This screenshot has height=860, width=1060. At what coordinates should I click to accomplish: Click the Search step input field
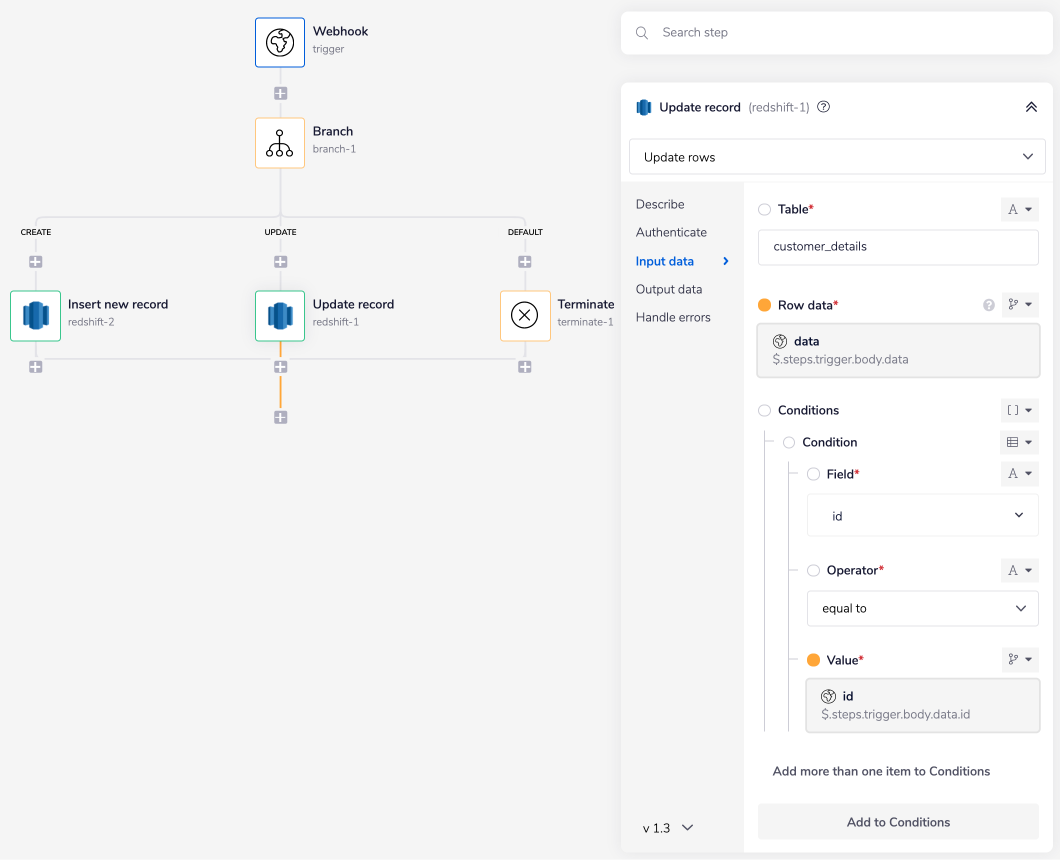click(836, 33)
